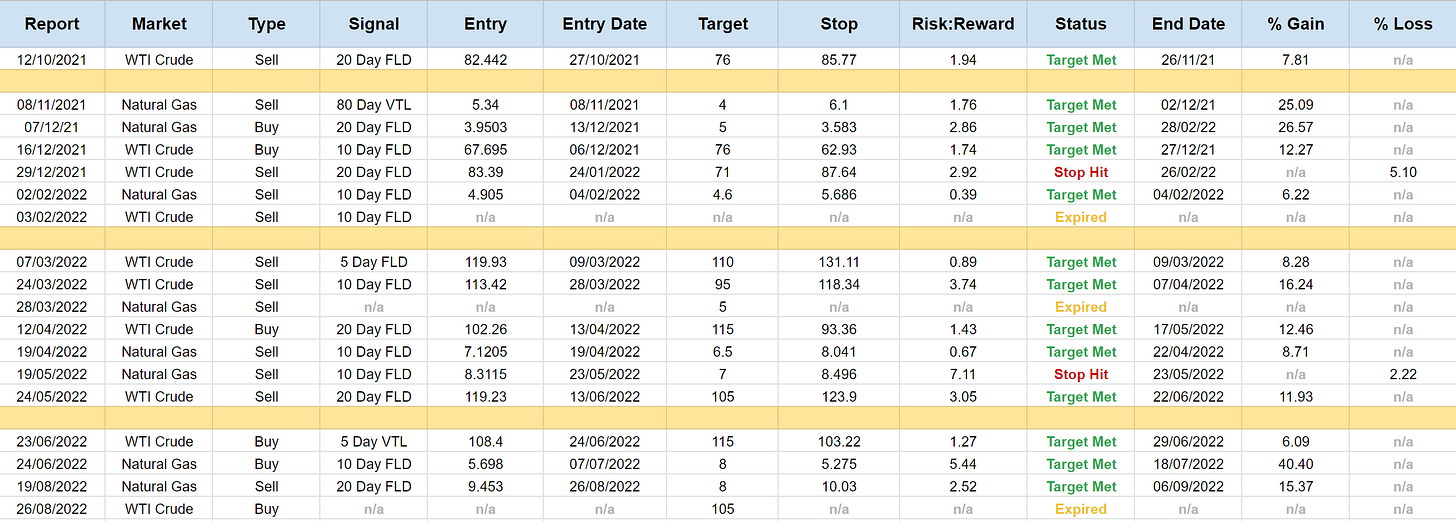Click entry value 102.26
Viewport: 1456px width, 521px height.
(x=486, y=329)
